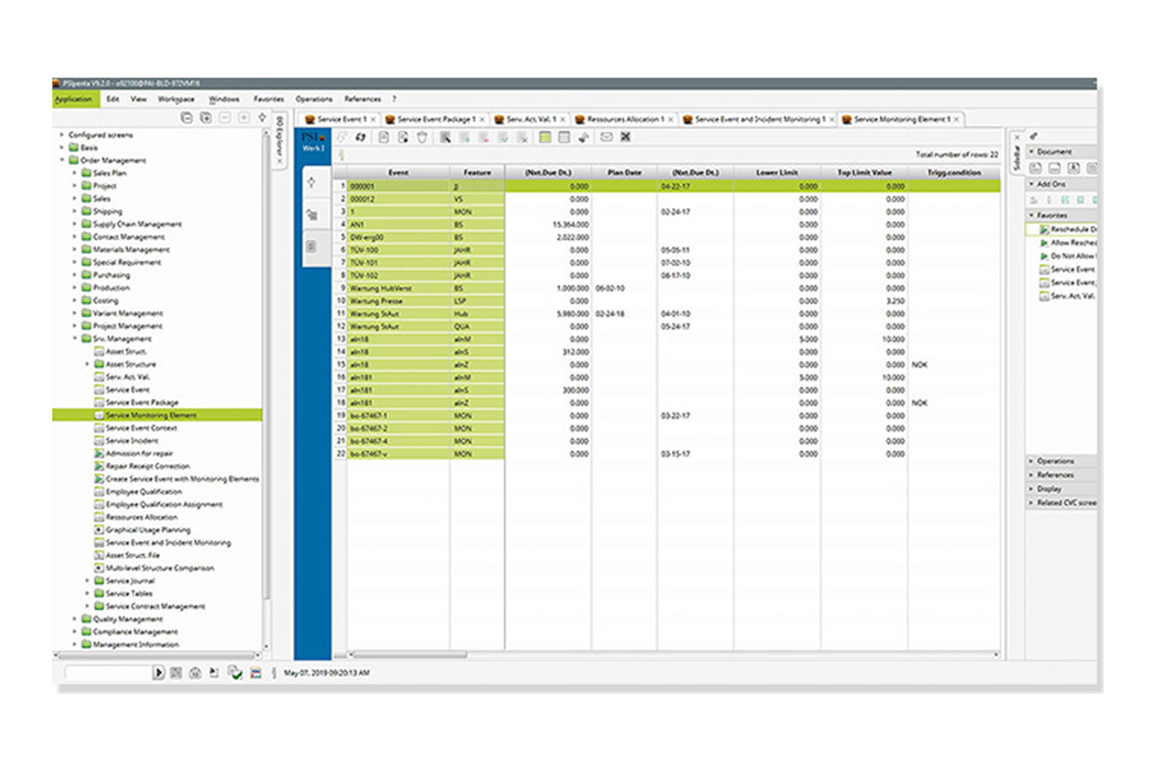Viewport: 1152px width, 768px height.
Task: Open the Workspace menu
Action: [176, 99]
